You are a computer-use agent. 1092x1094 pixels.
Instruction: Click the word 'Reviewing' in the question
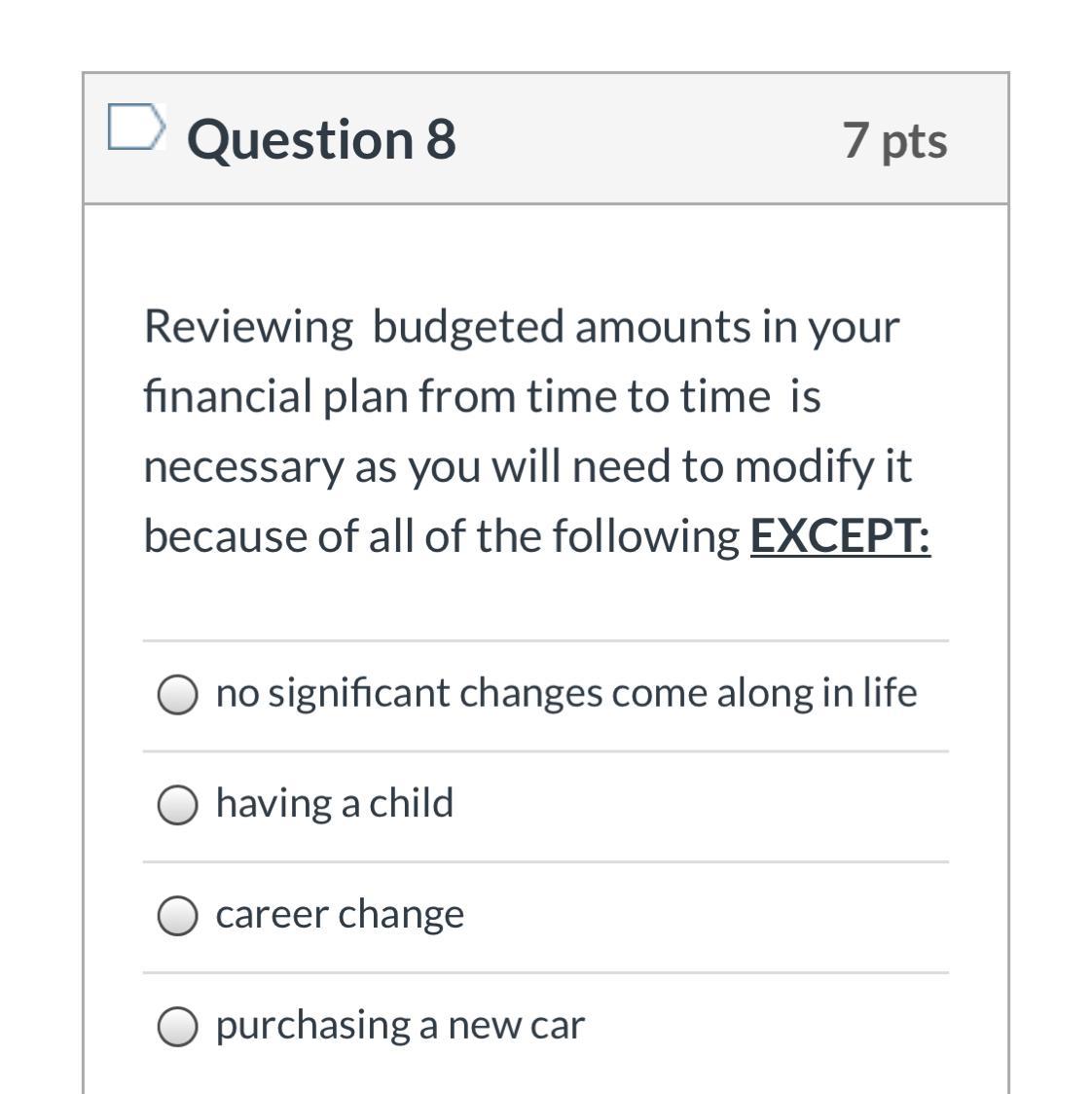248,326
